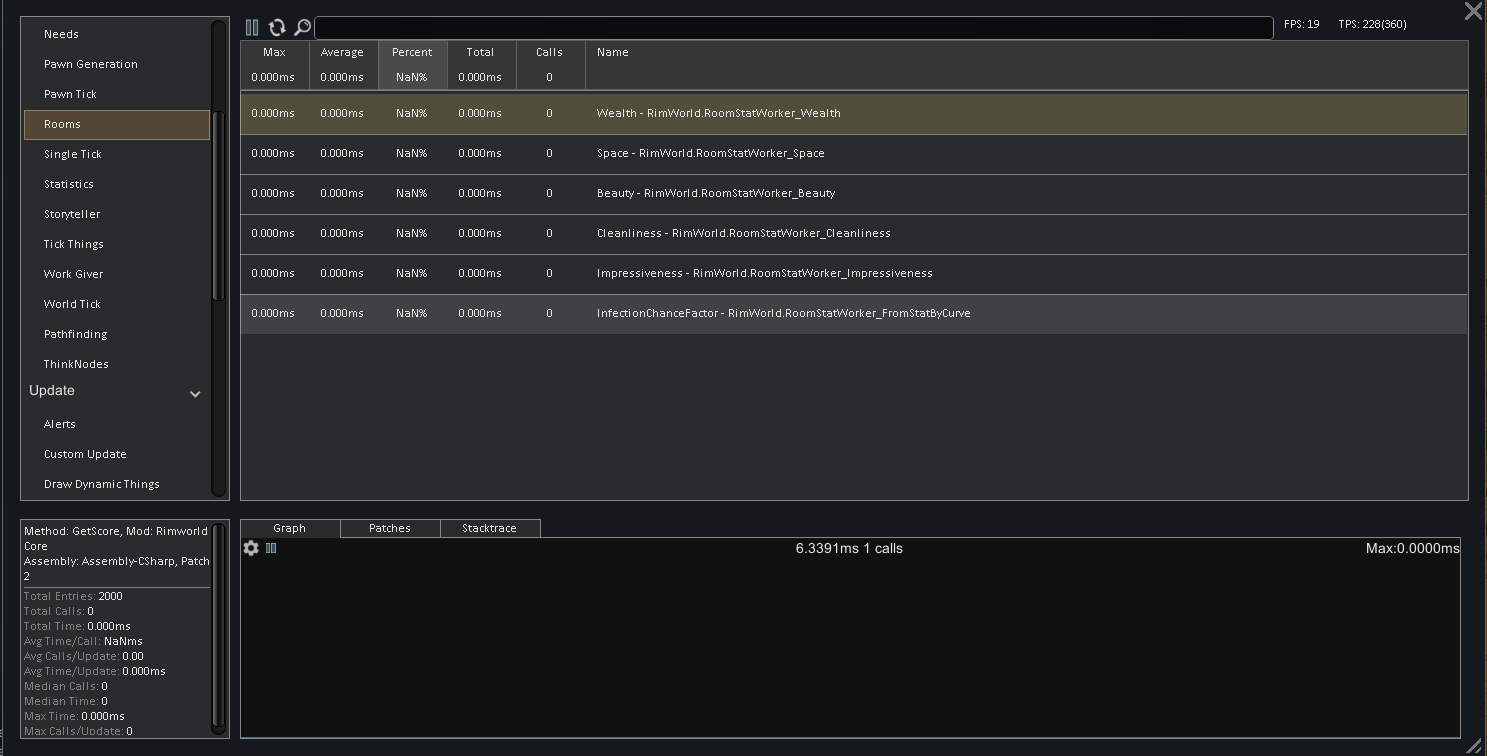Pause the profiler with the top pause icon
Viewport: 1487px width, 756px height.
pos(252,28)
